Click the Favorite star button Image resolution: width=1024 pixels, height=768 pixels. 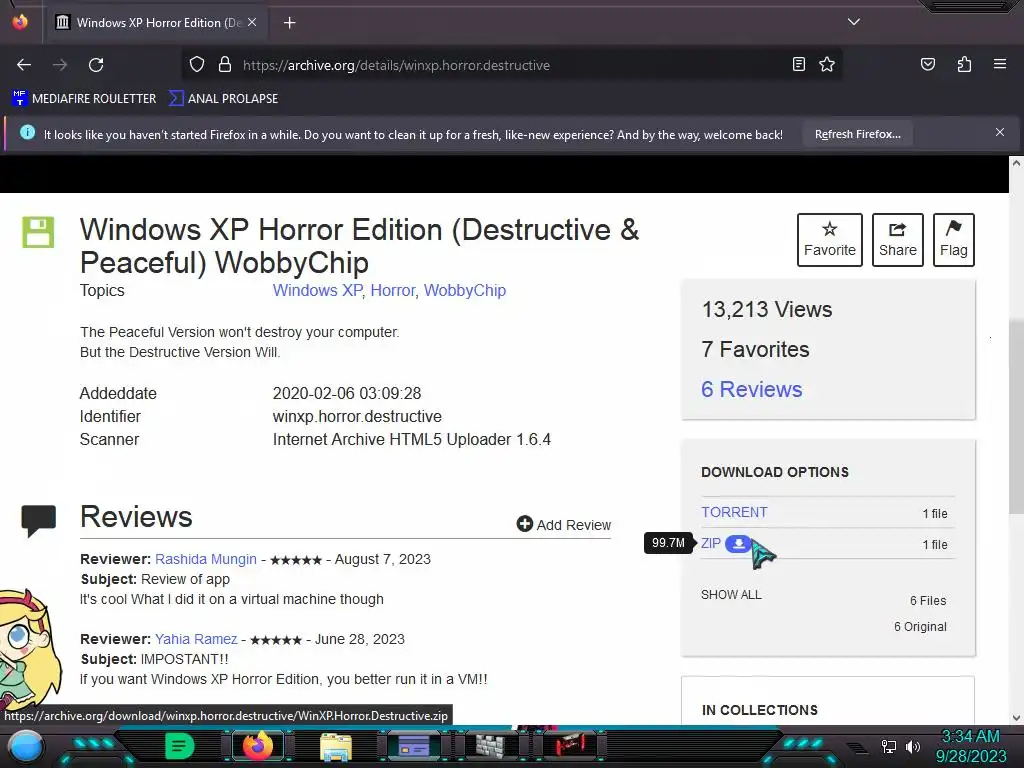click(829, 240)
